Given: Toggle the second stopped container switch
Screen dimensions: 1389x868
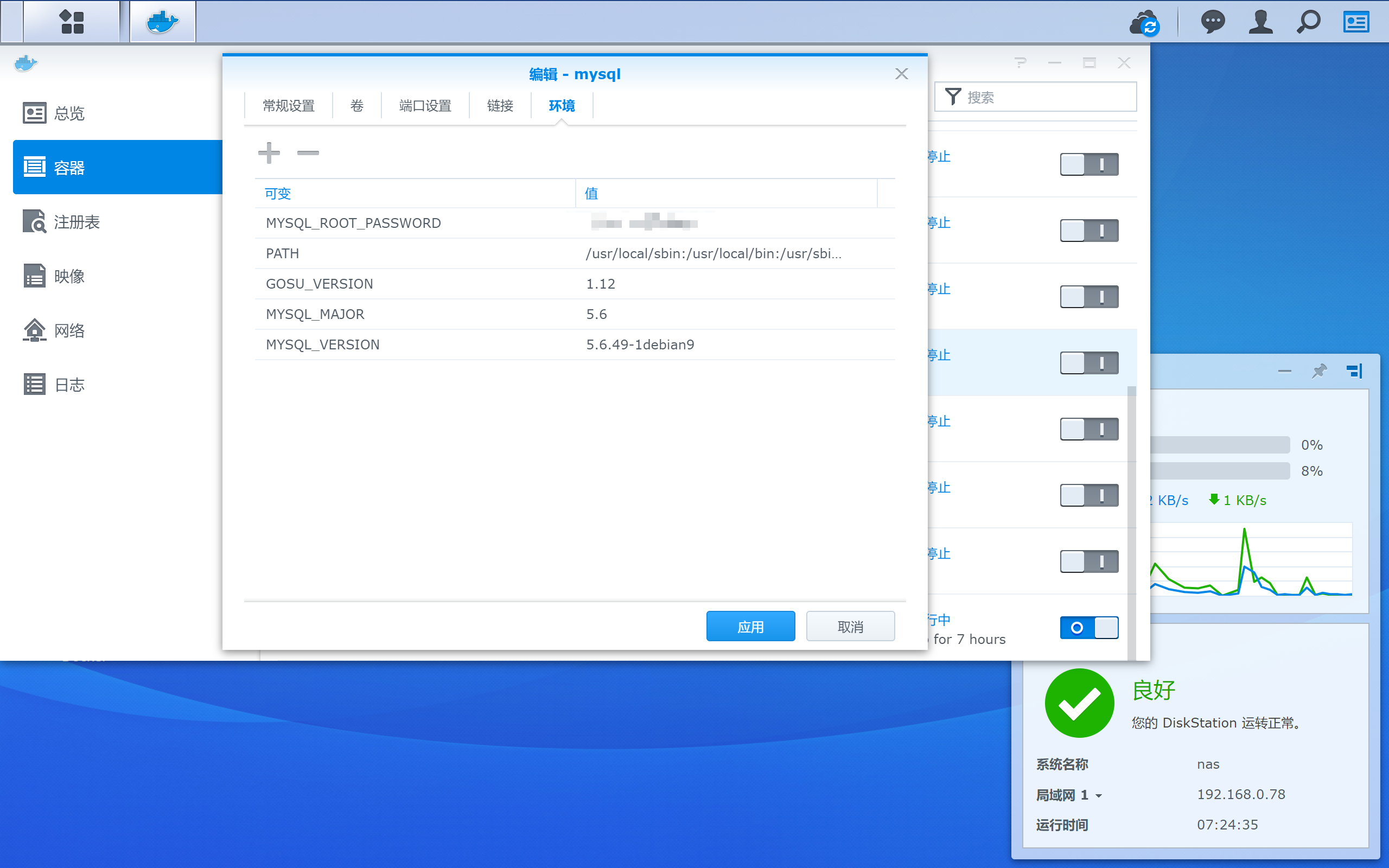Looking at the screenshot, I should 1089,230.
